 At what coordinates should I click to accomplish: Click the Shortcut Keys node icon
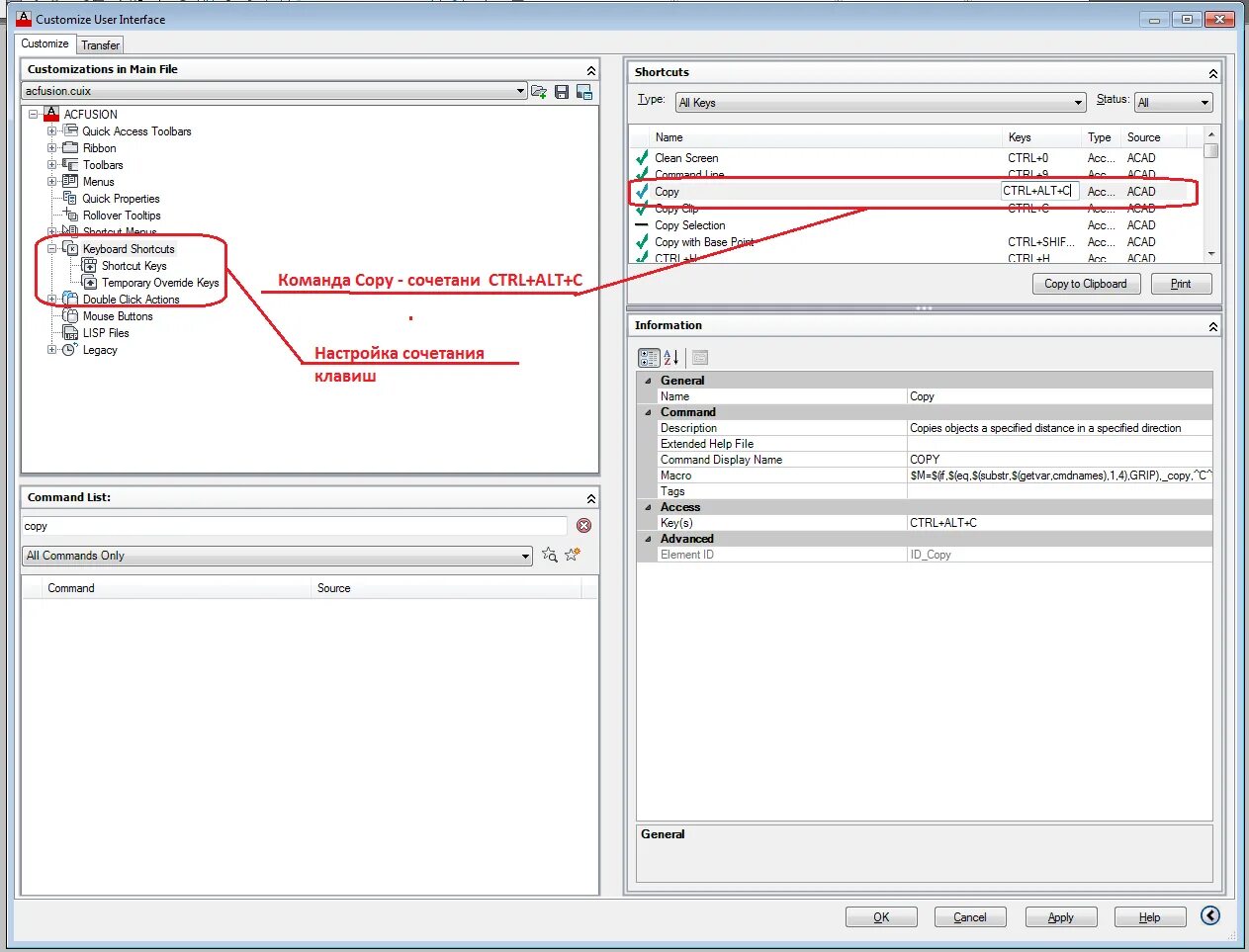pyautogui.click(x=89, y=265)
